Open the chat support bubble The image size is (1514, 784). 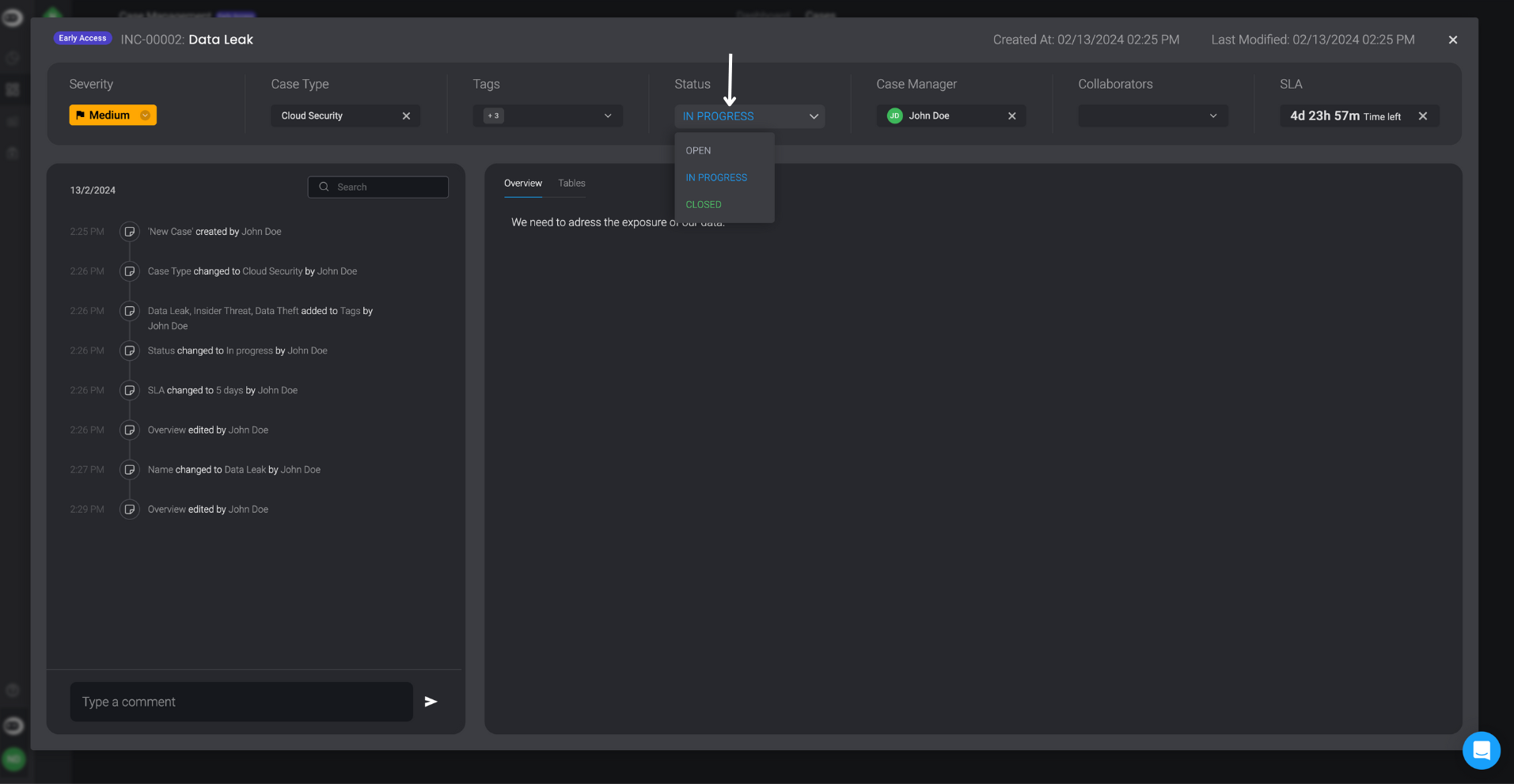[x=1482, y=750]
